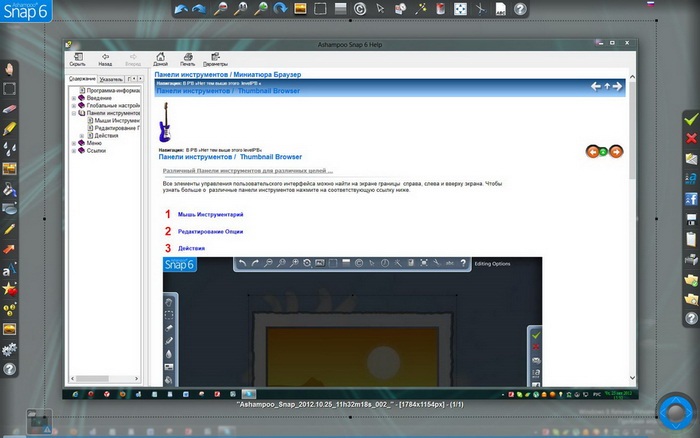The image size is (700, 438).
Task: Click the blue undo arrow in top toolbar
Action: tap(181, 9)
